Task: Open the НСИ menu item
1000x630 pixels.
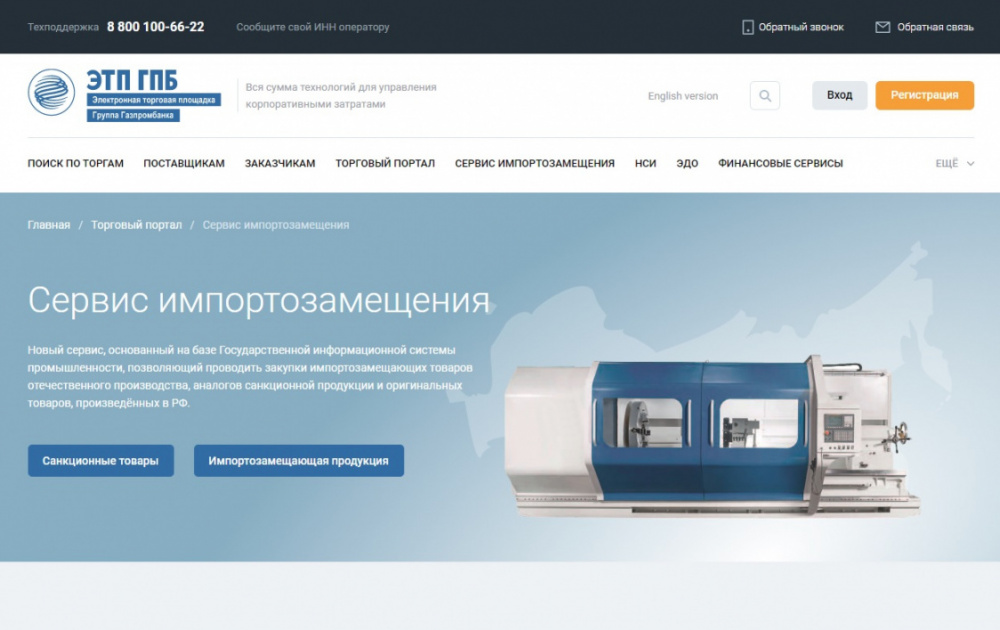Action: pyautogui.click(x=645, y=163)
